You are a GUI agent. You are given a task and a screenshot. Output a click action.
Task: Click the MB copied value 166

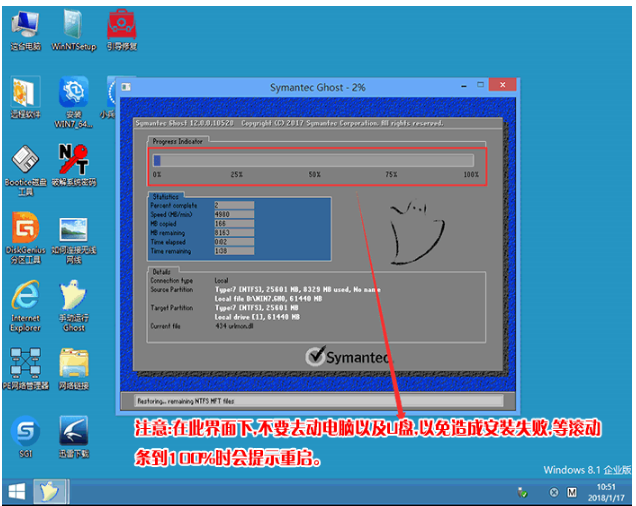234,224
